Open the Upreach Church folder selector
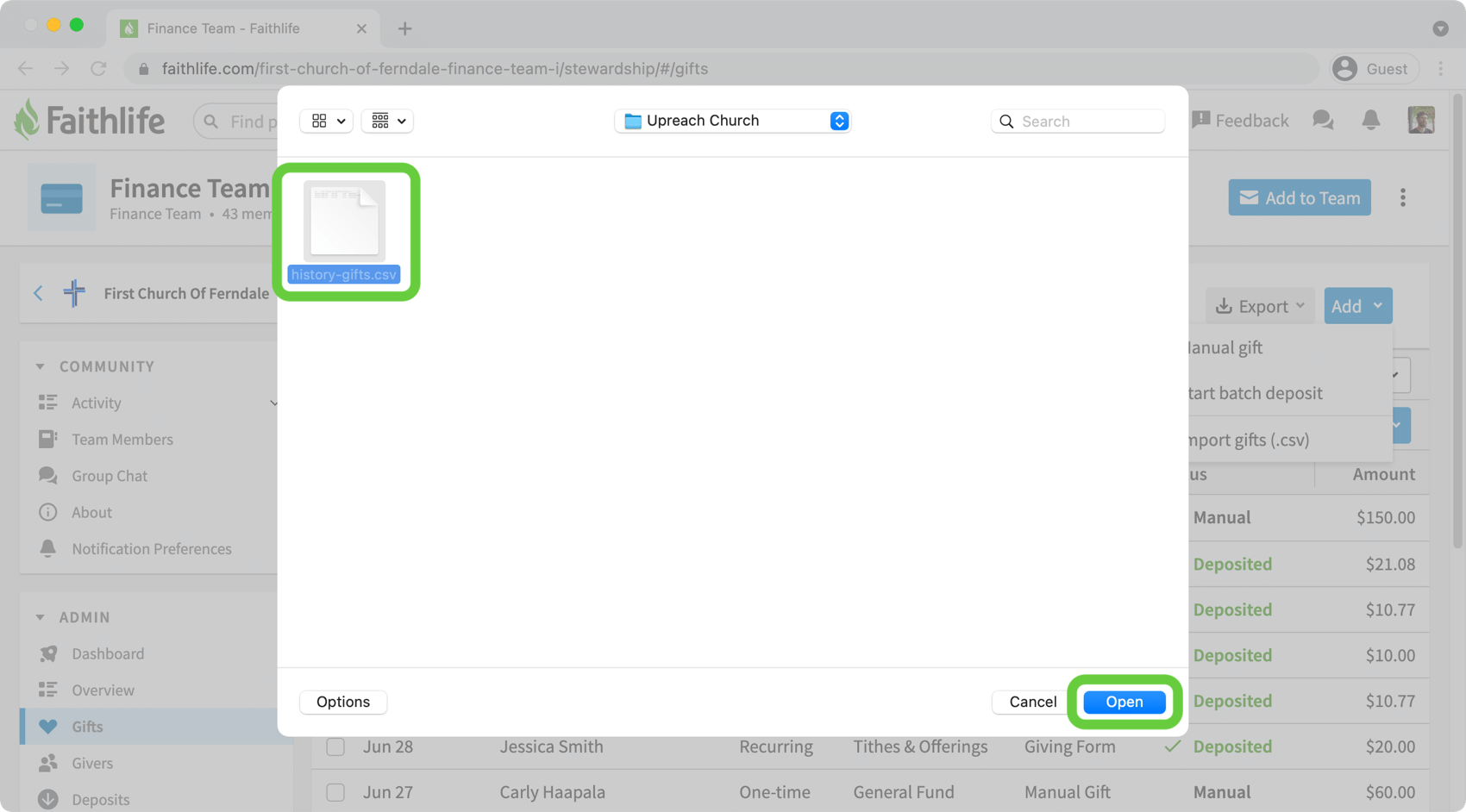 point(733,121)
